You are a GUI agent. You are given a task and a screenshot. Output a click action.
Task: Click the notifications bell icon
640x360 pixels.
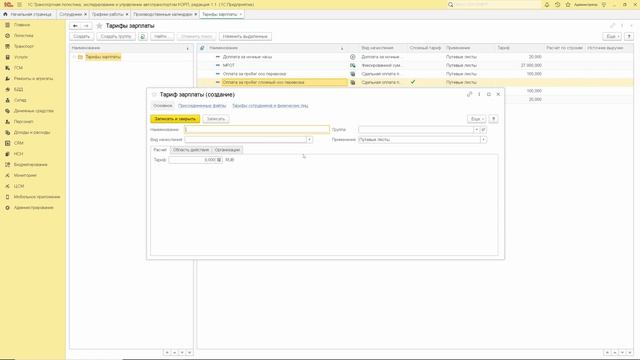547,4
